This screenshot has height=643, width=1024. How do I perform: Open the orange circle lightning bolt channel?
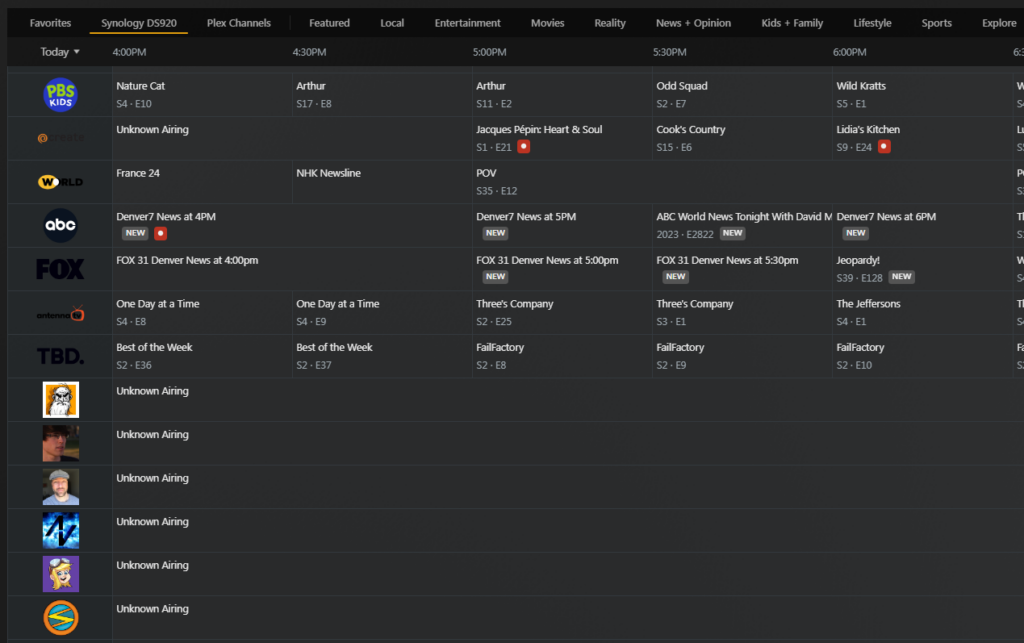(61, 618)
